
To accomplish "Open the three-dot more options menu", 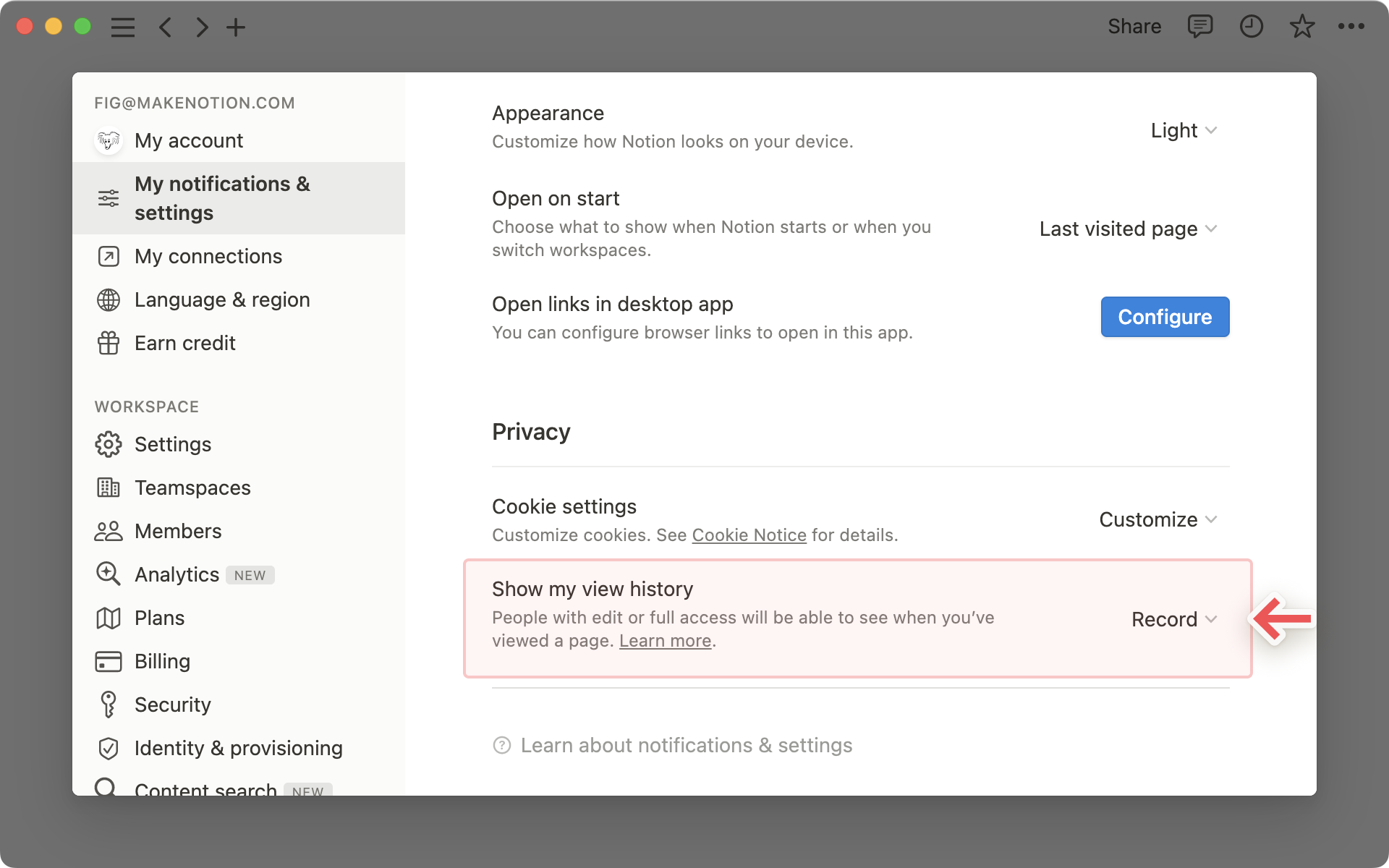I will tap(1351, 27).
